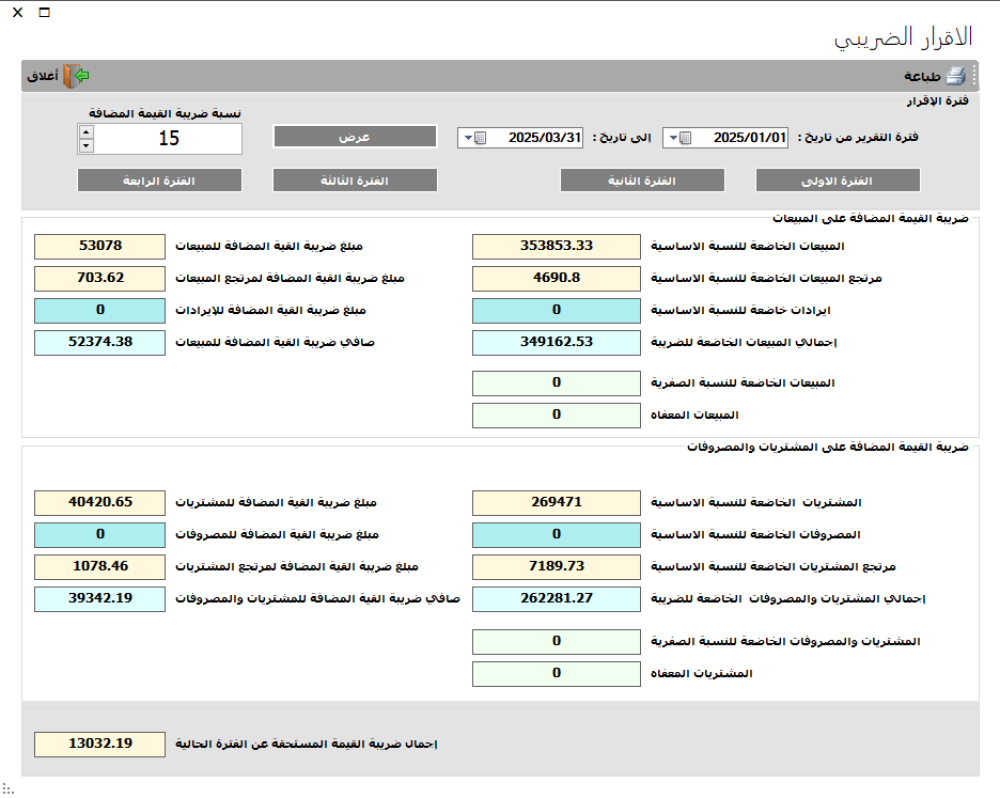
Task: Open calendar icon of the from-date picker
Action: click(x=685, y=138)
